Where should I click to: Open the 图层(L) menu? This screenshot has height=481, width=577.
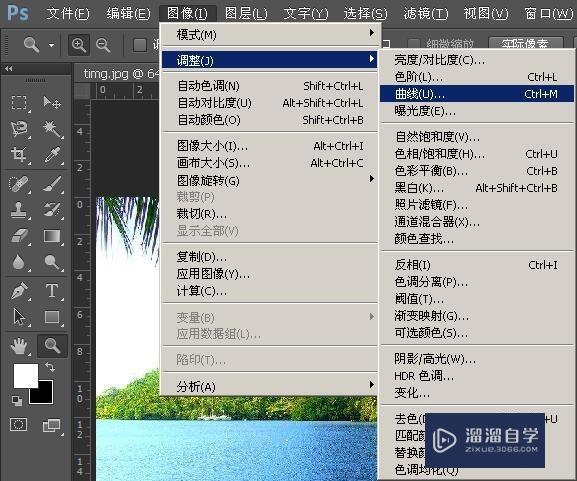pyautogui.click(x=246, y=14)
